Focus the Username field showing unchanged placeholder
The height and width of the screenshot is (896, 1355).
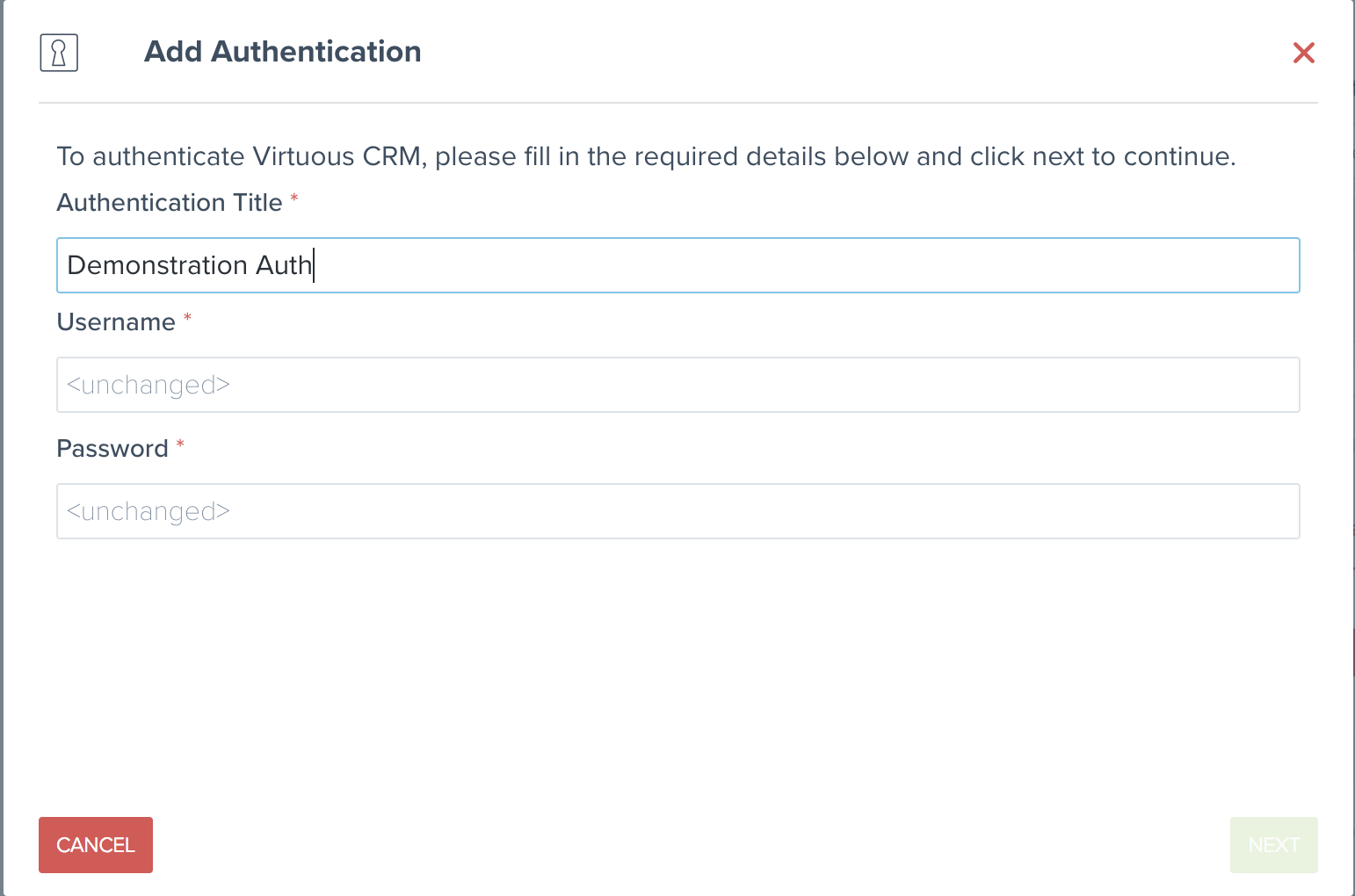tap(677, 385)
